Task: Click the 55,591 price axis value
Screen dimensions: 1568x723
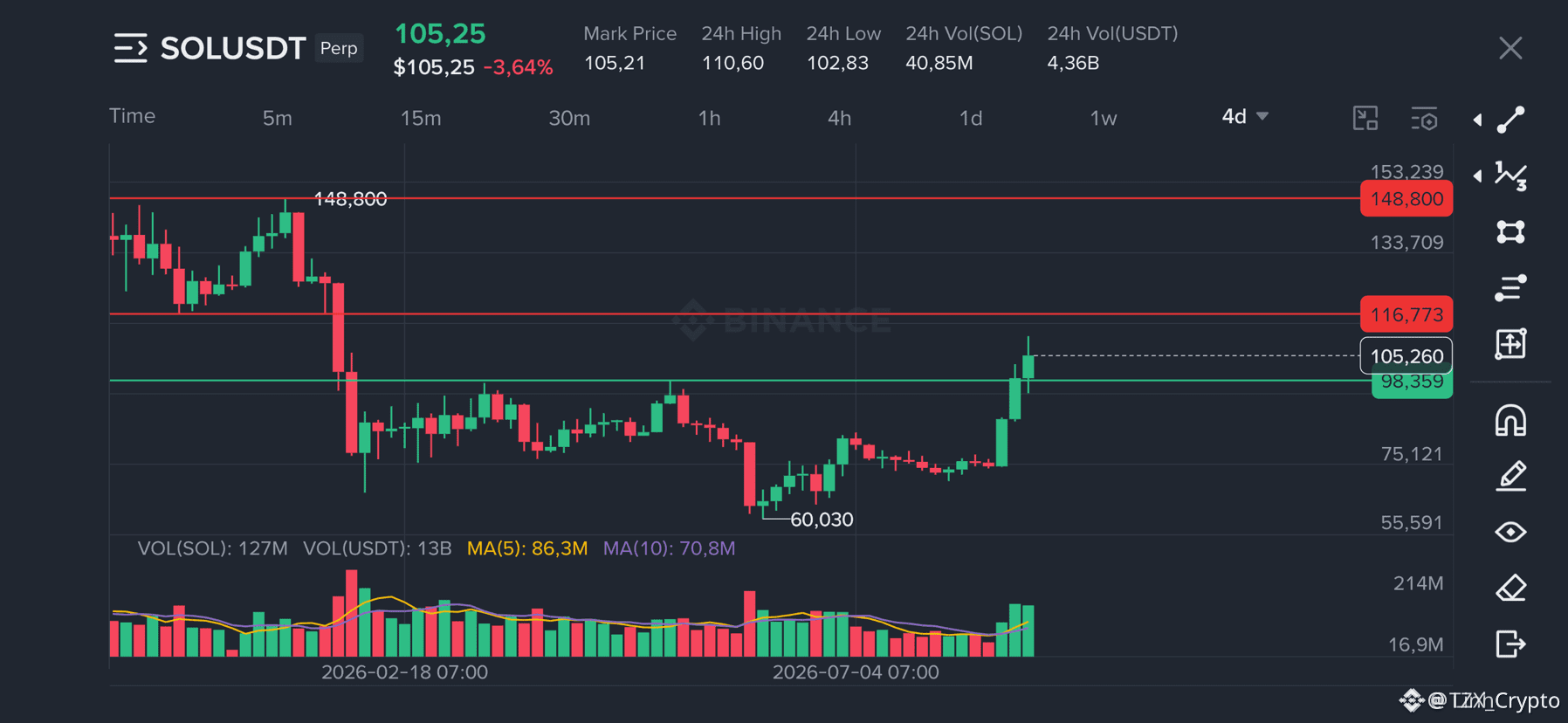Action: click(x=1412, y=523)
